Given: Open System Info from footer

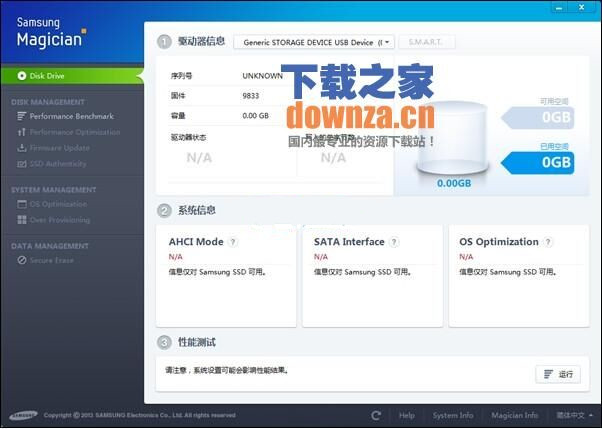Looking at the screenshot, I should click(x=453, y=415).
